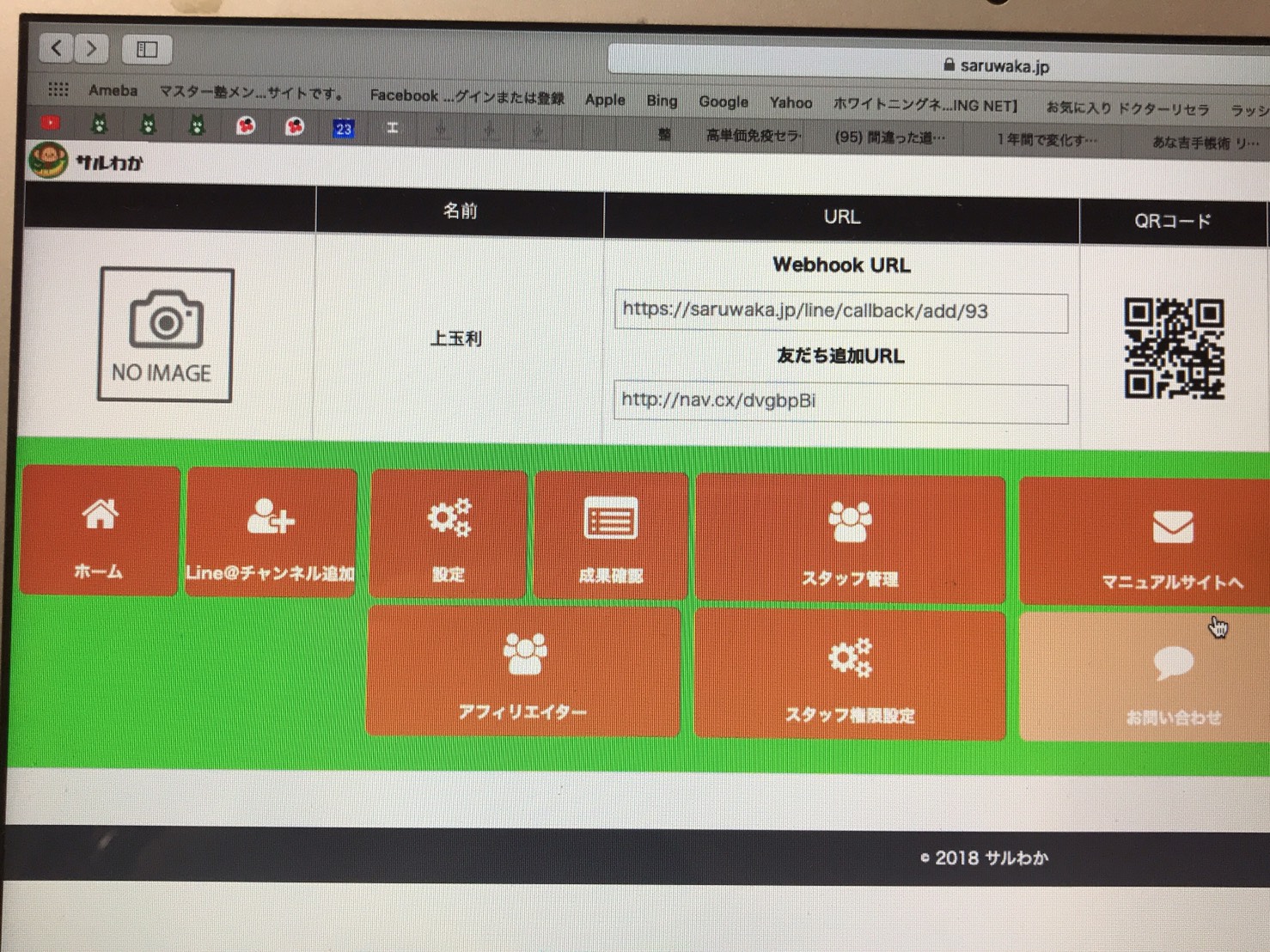
Task: Click the サルわか monkey logo
Action: coord(47,160)
